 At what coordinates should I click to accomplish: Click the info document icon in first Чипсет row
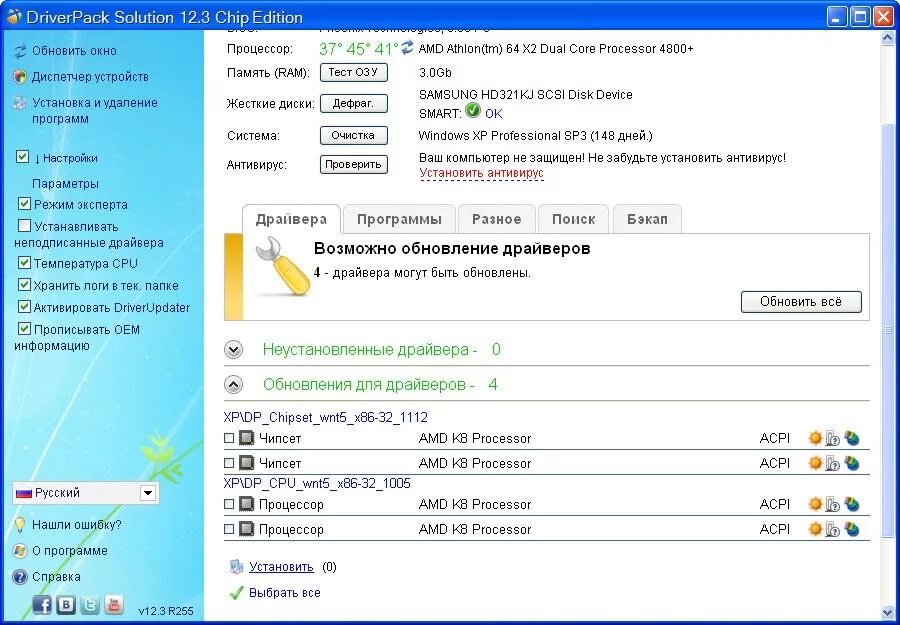coord(832,439)
